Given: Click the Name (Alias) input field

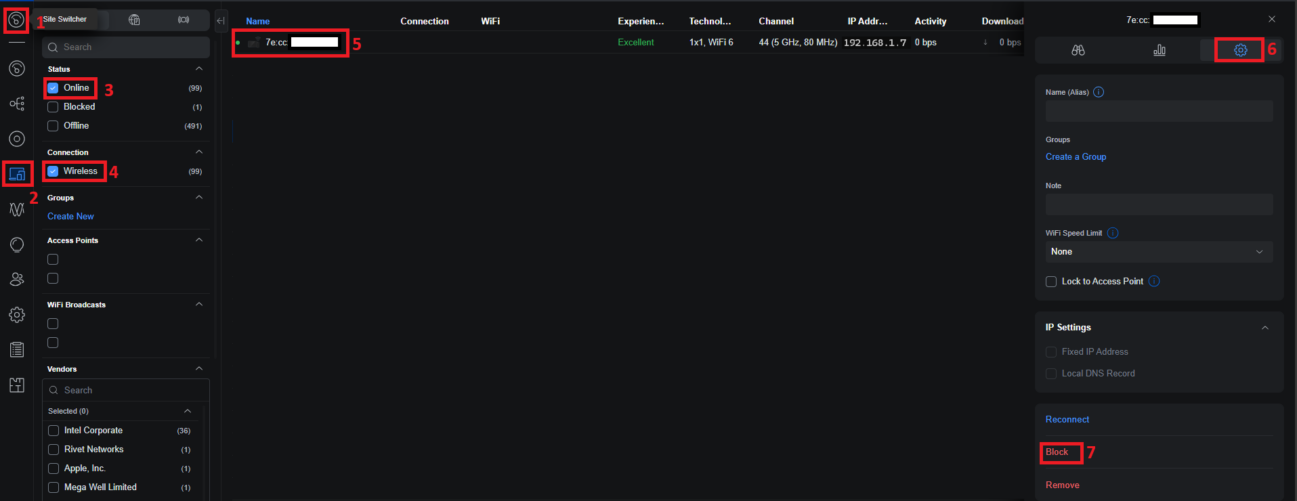Looking at the screenshot, I should click(x=1158, y=111).
